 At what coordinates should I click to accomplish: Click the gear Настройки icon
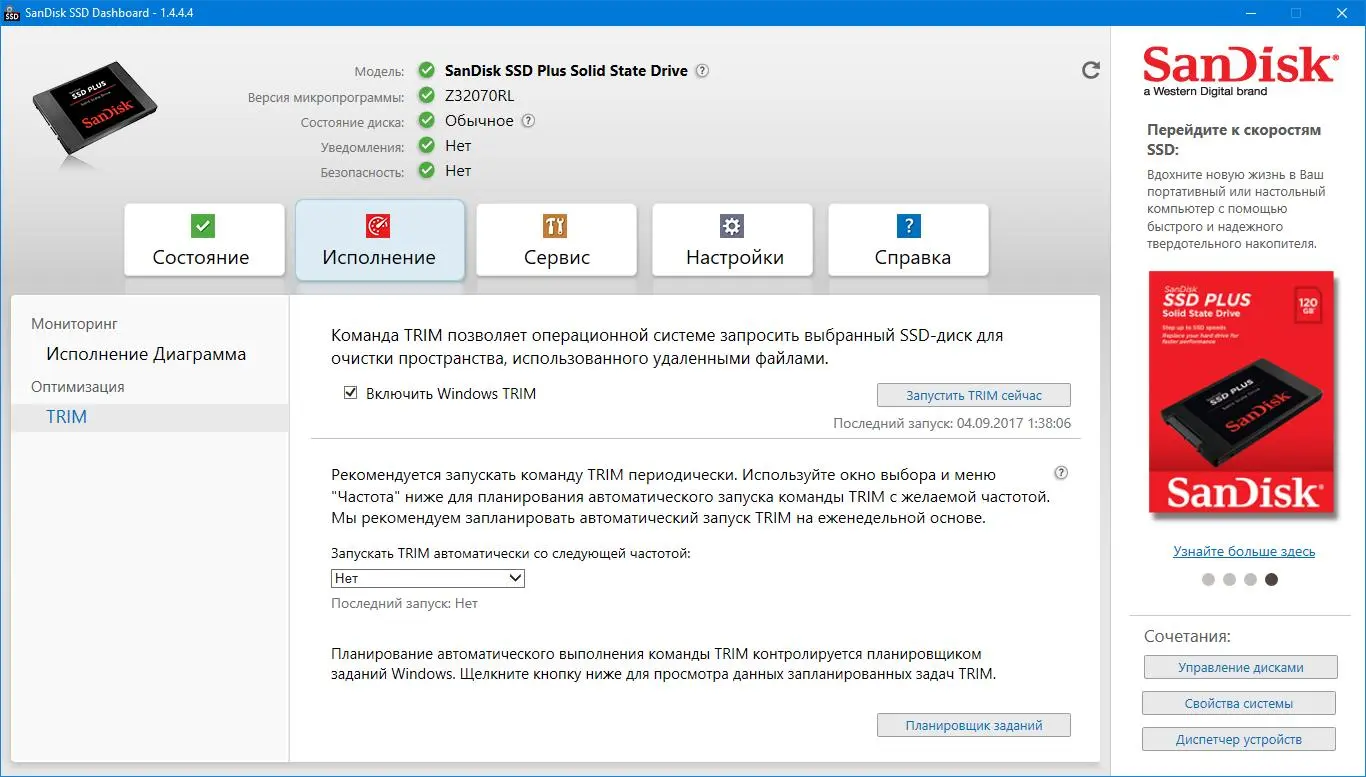coord(732,225)
